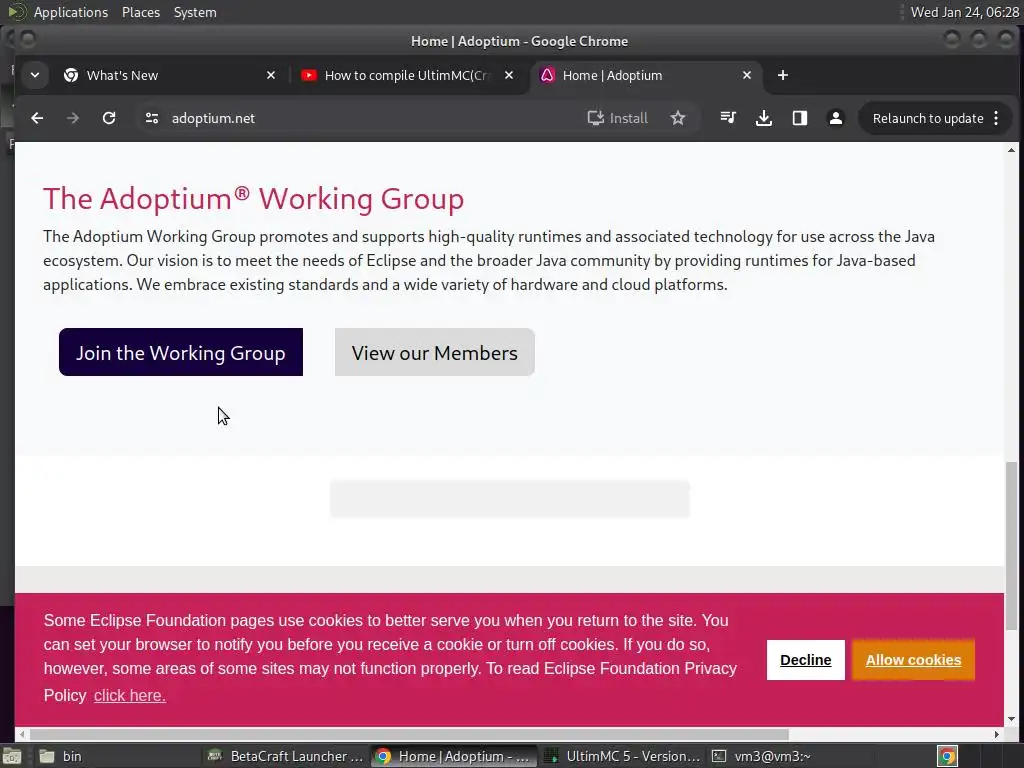Click the Adoptium Working Group heading
The image size is (1024, 768).
coord(253,199)
